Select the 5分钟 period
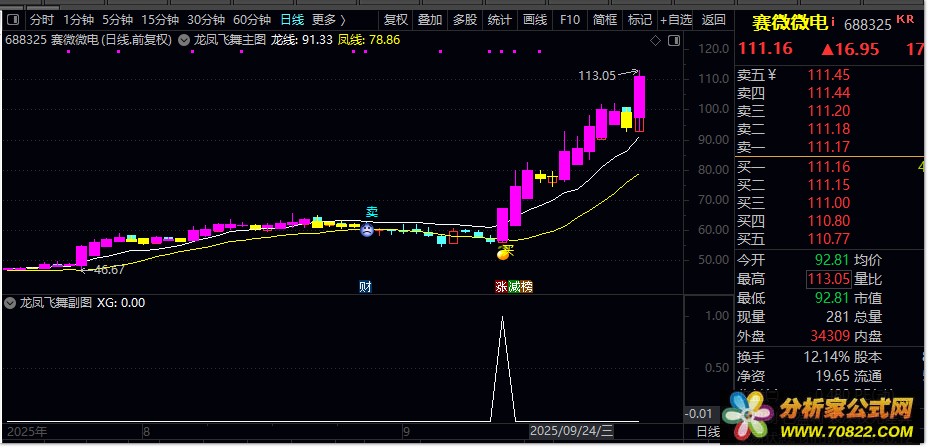This screenshot has height=448, width=930. pyautogui.click(x=117, y=20)
